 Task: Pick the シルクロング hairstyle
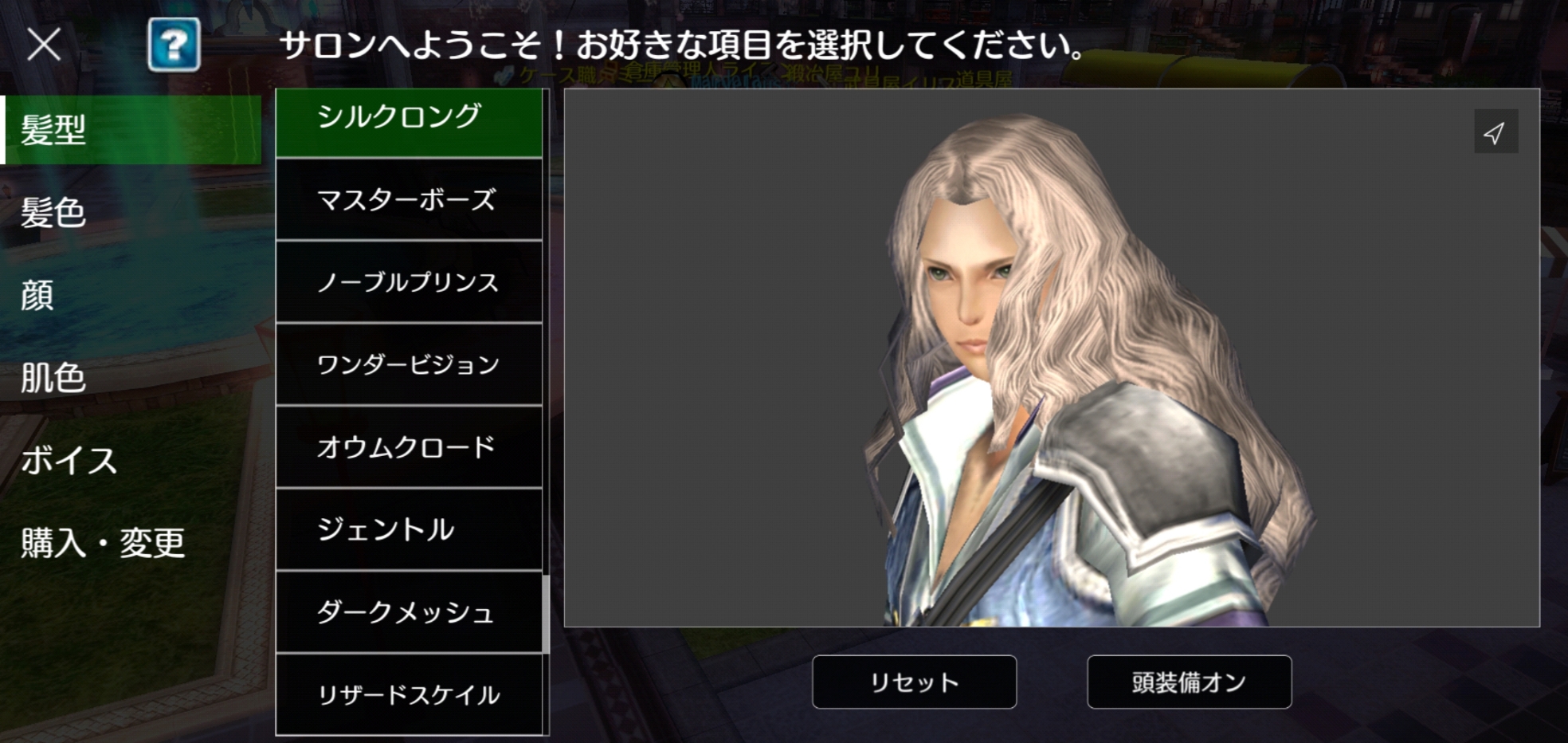[409, 122]
